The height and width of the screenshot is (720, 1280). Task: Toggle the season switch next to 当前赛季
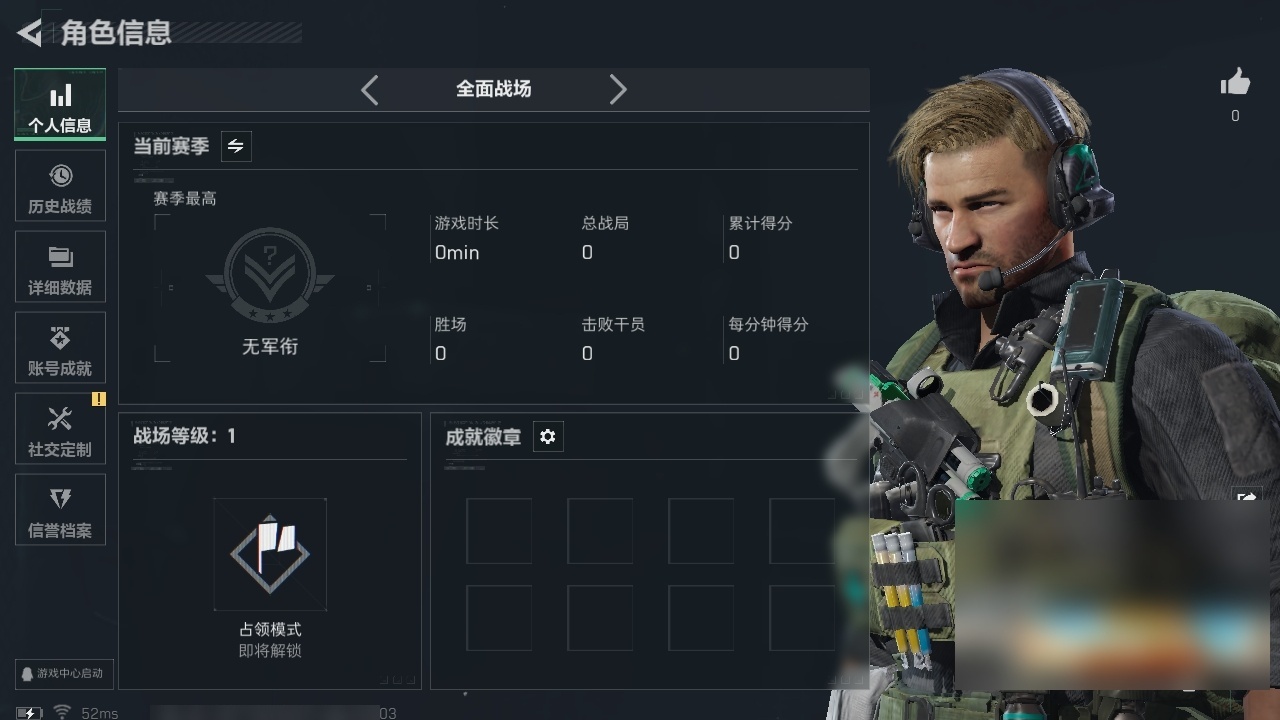click(235, 146)
